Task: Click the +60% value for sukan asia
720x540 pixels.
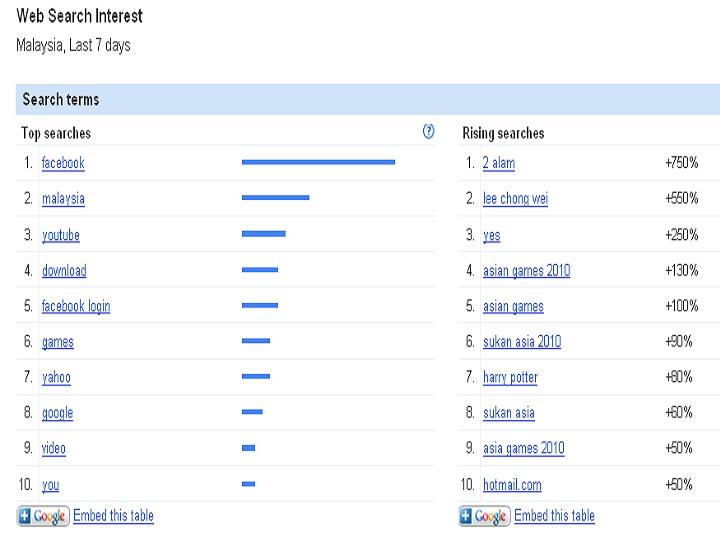Action: pos(679,412)
